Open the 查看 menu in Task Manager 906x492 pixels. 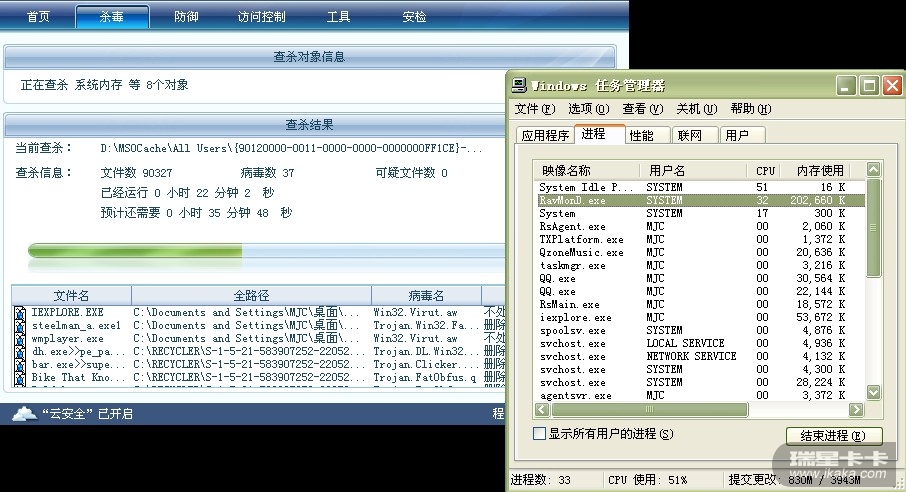click(643, 109)
